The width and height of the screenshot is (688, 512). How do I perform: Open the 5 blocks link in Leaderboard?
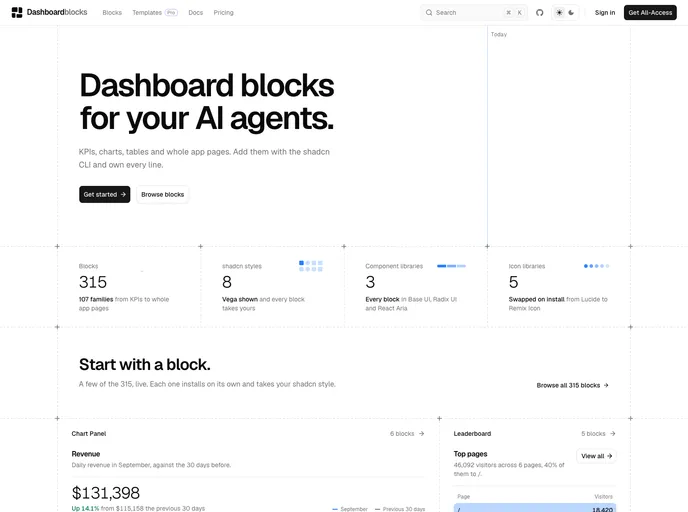598,433
